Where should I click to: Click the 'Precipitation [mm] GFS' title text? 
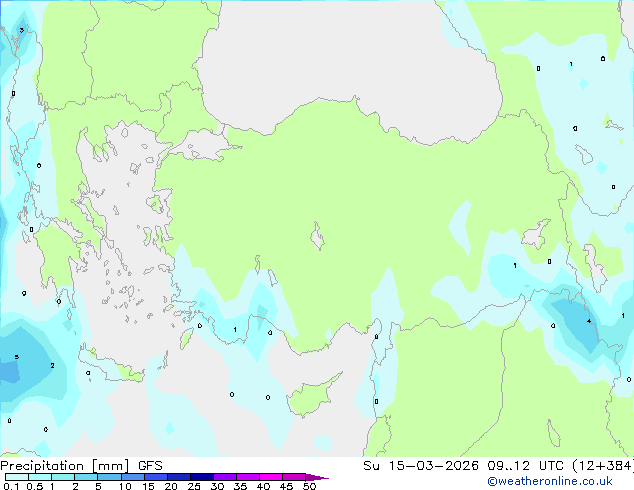[x=81, y=466]
